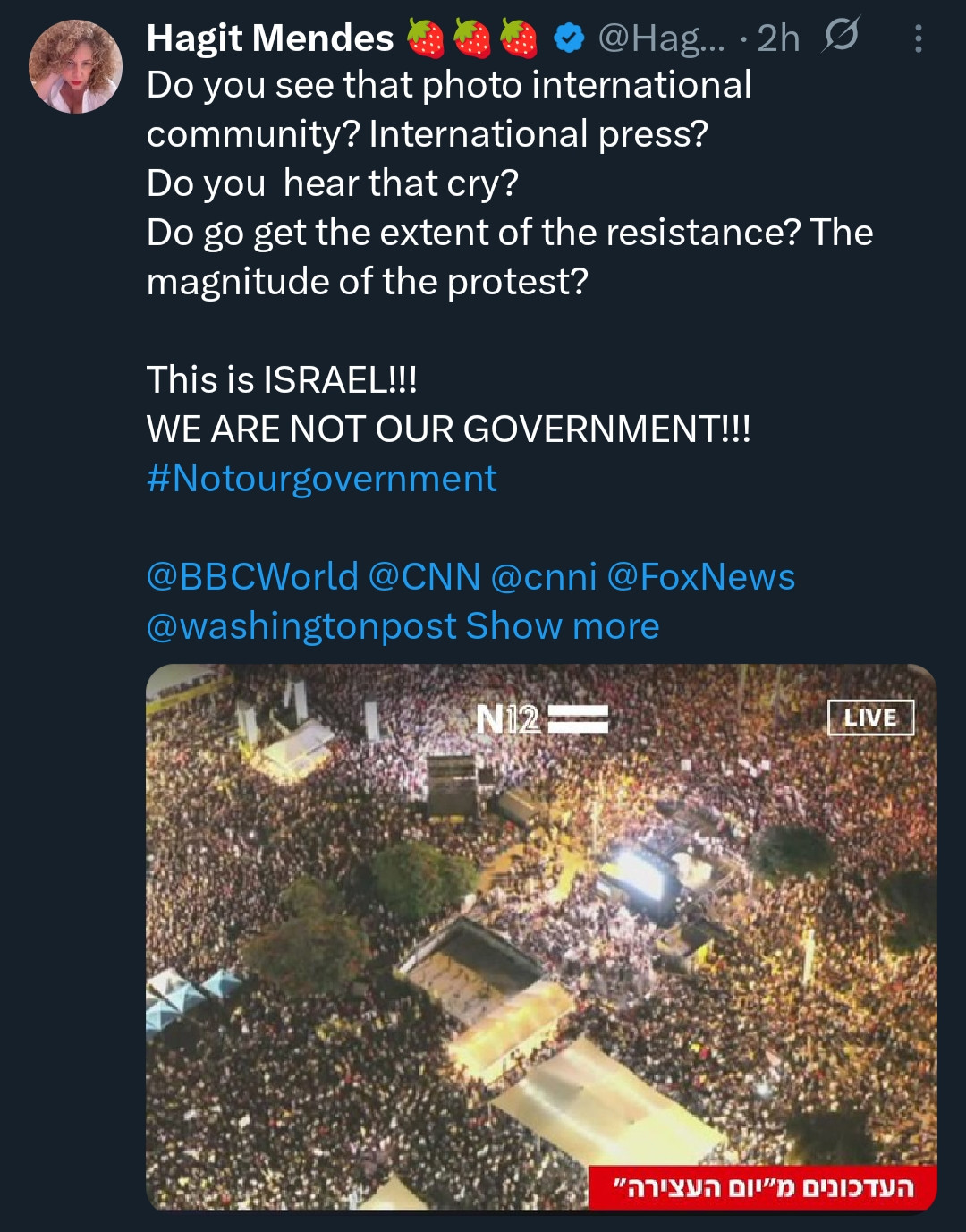This screenshot has height=1232, width=966.
Task: Click the LIVE badge on the image
Action: pos(870,718)
